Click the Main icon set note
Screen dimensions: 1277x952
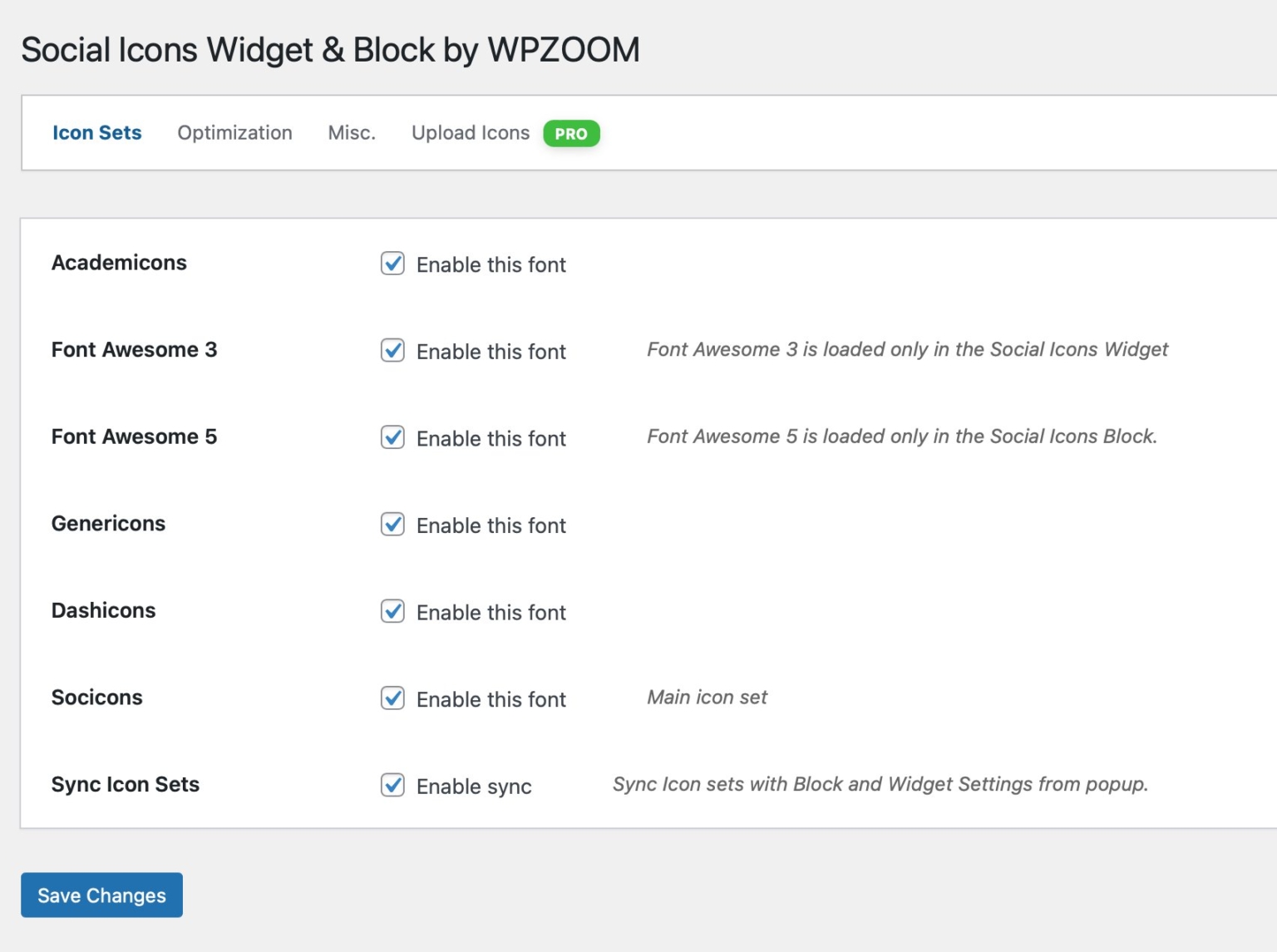pos(707,698)
